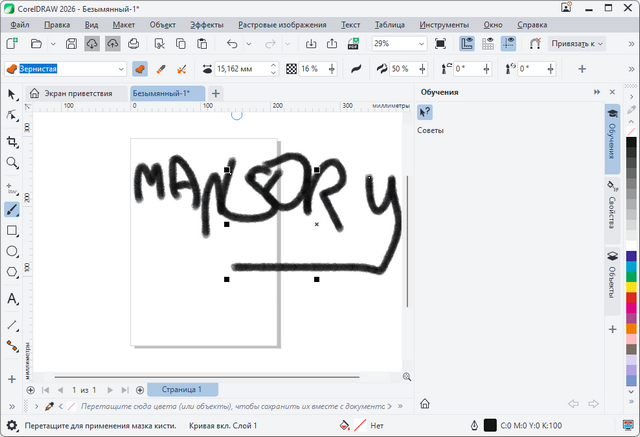Expand the property bar overflow chevron
640x437 pixels.
coord(631,69)
